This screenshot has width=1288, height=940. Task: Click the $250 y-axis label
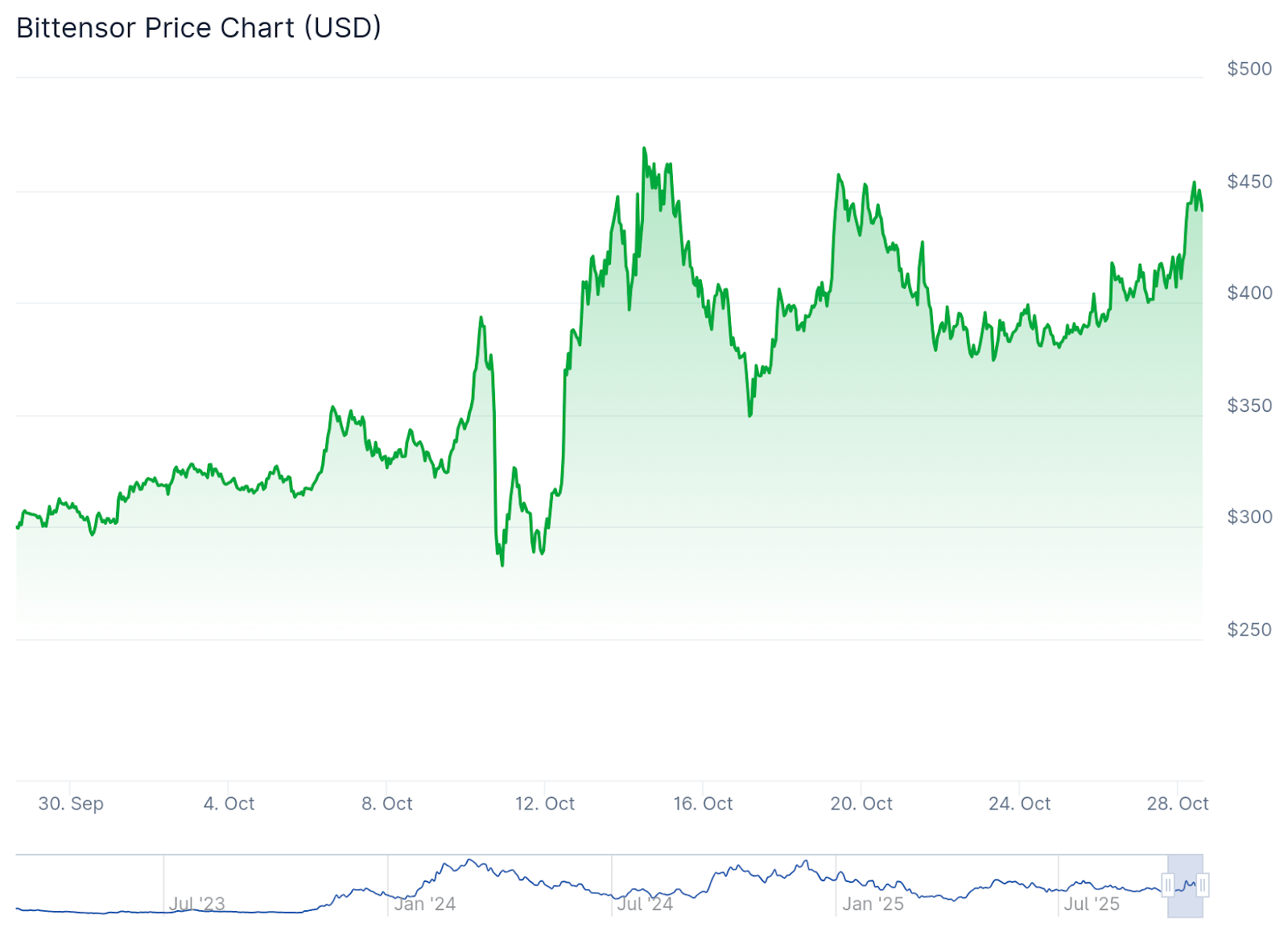click(x=1249, y=629)
